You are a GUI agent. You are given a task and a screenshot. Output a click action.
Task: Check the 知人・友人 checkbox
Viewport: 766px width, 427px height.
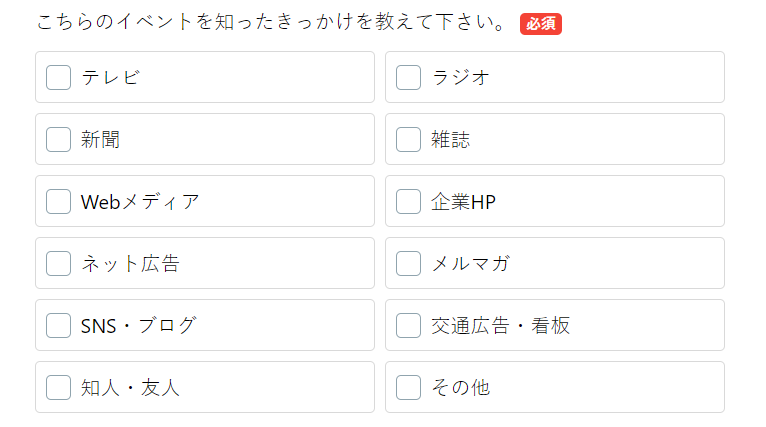click(58, 387)
